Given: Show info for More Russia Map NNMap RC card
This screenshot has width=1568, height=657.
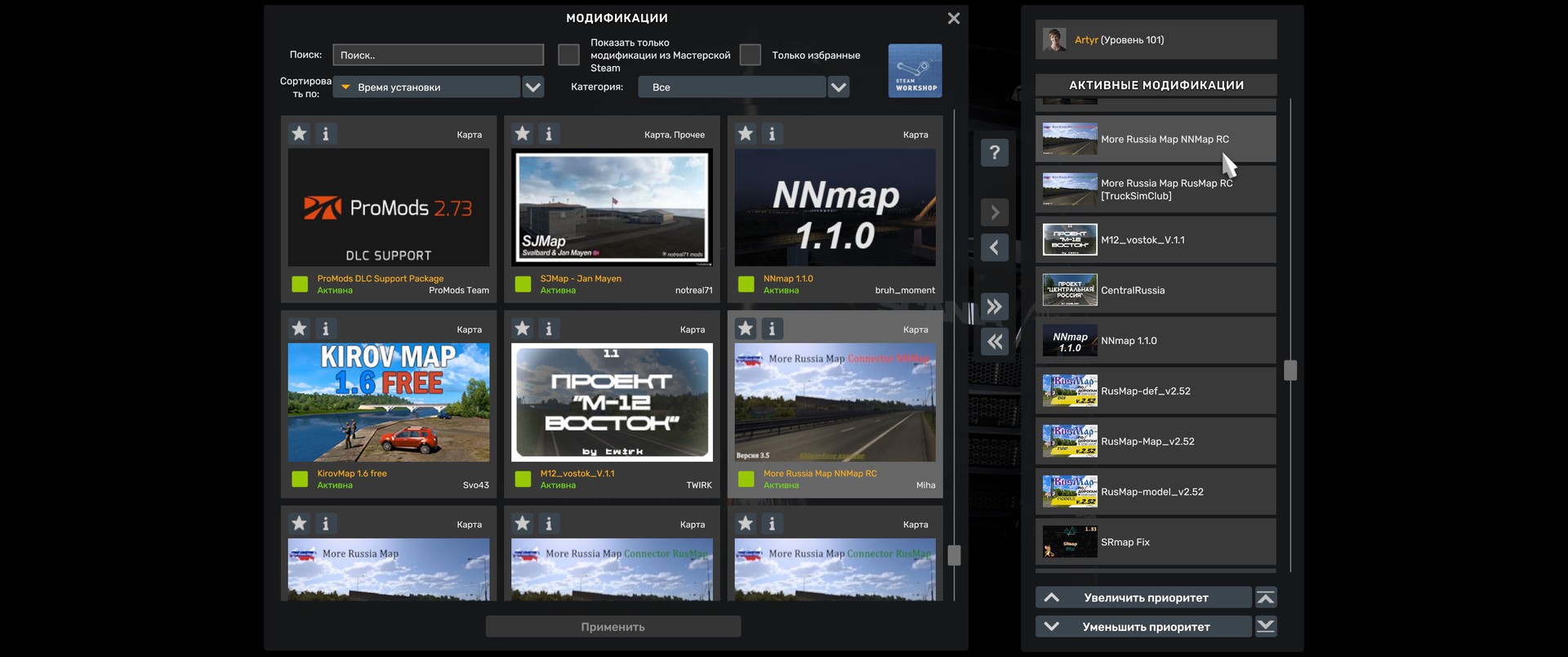Looking at the screenshot, I should click(x=772, y=328).
